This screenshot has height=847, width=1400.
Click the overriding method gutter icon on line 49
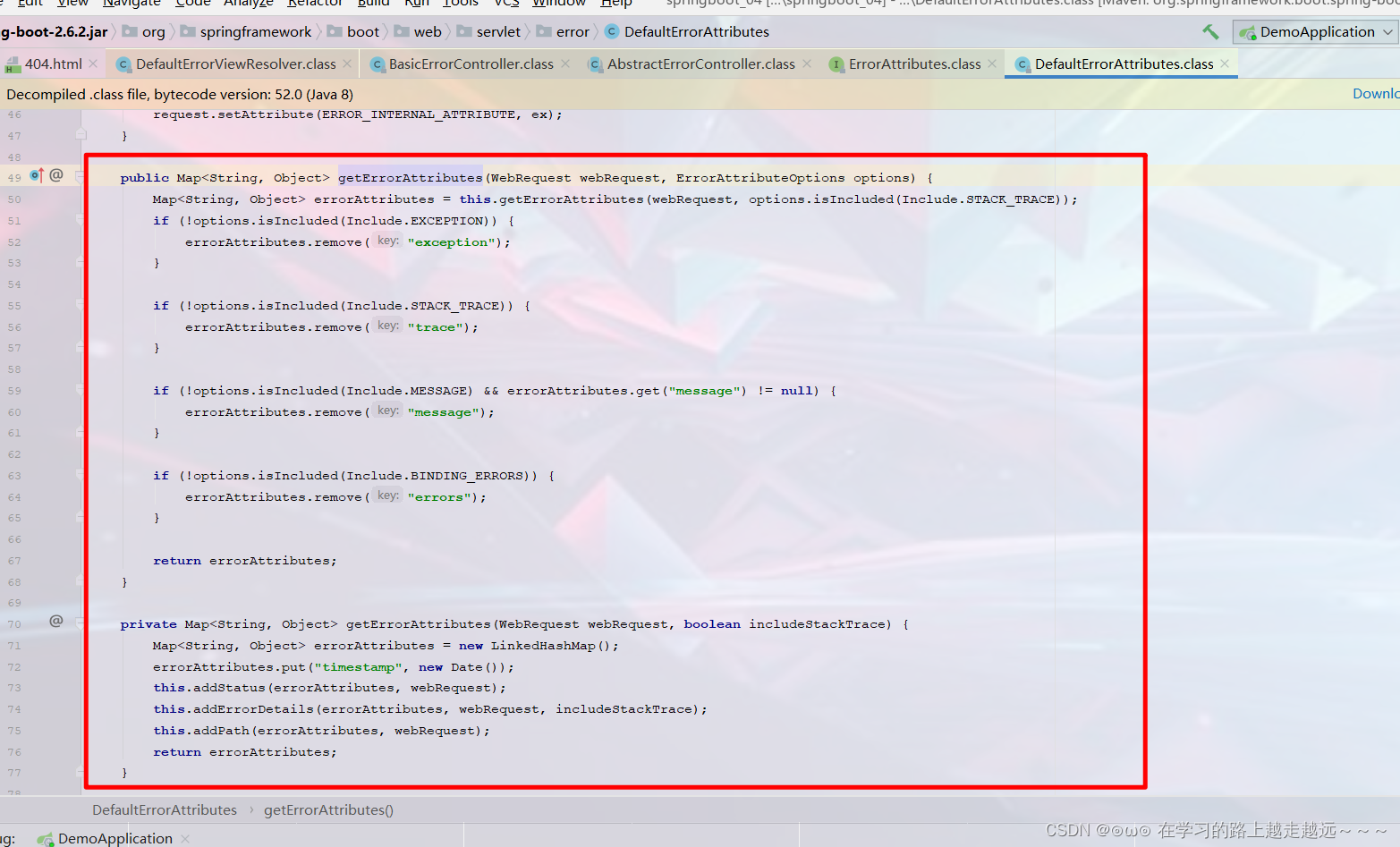[x=37, y=175]
